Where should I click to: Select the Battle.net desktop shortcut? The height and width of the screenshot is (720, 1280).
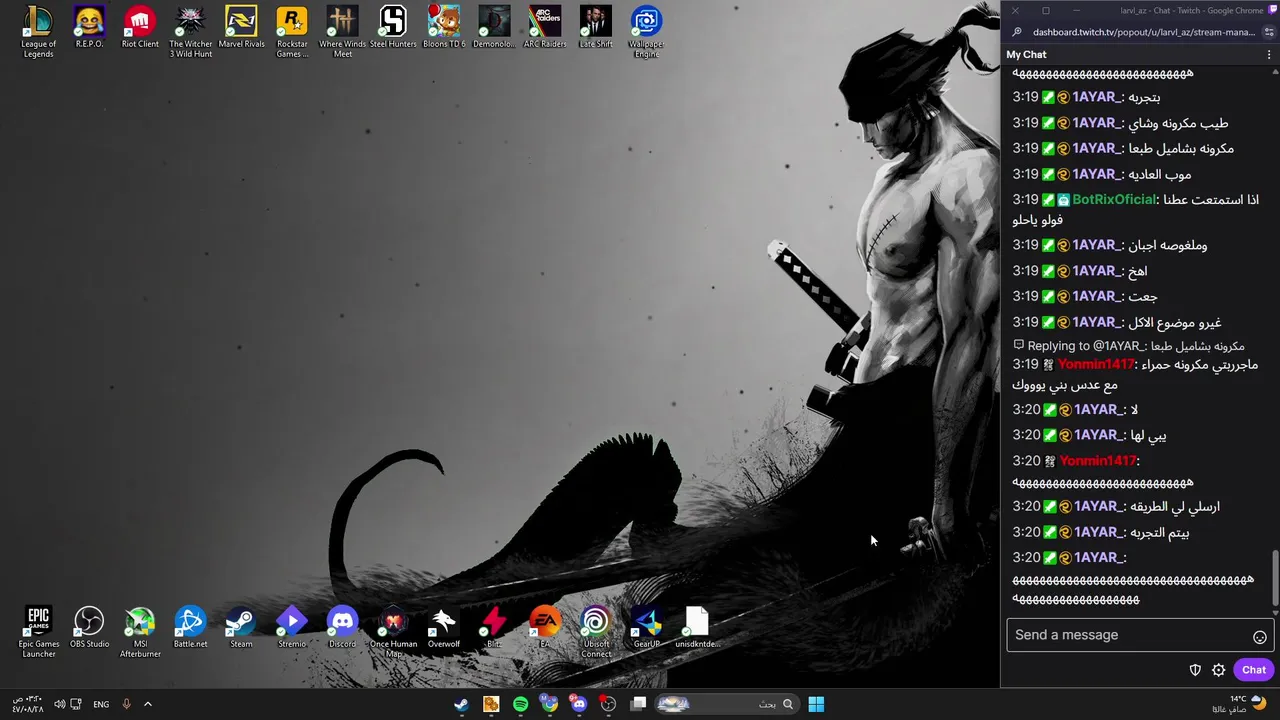coord(190,628)
